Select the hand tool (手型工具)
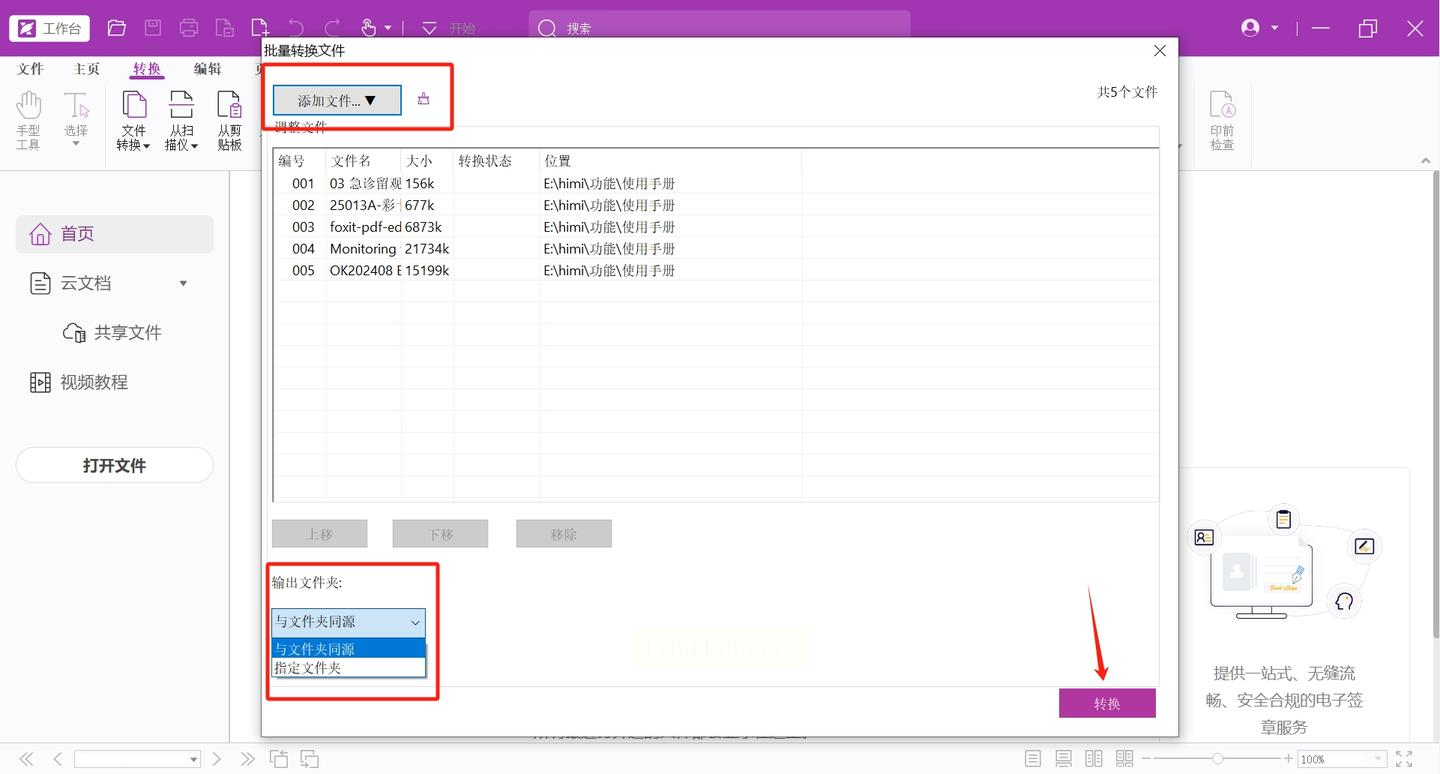Viewport: 1440px width, 774px height. pos(28,121)
